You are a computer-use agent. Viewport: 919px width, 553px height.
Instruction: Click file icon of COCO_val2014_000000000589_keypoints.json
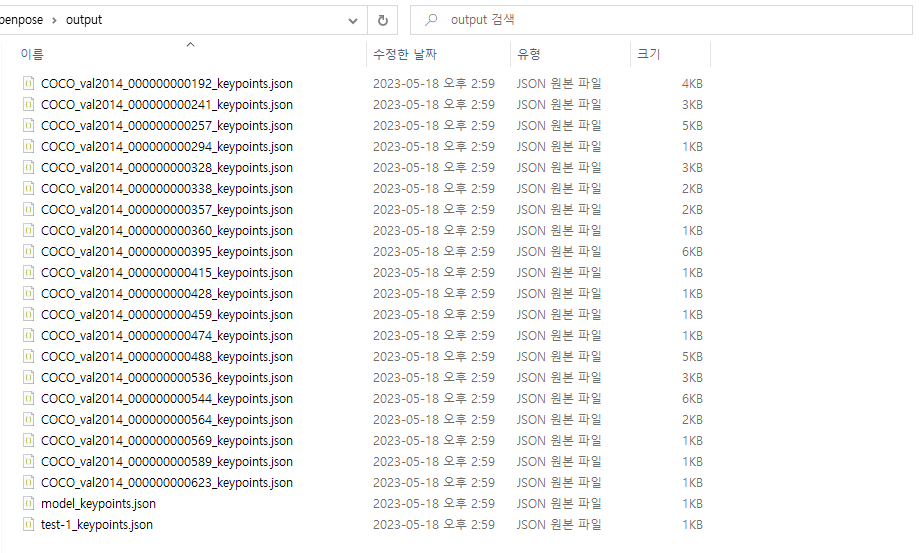pos(28,461)
